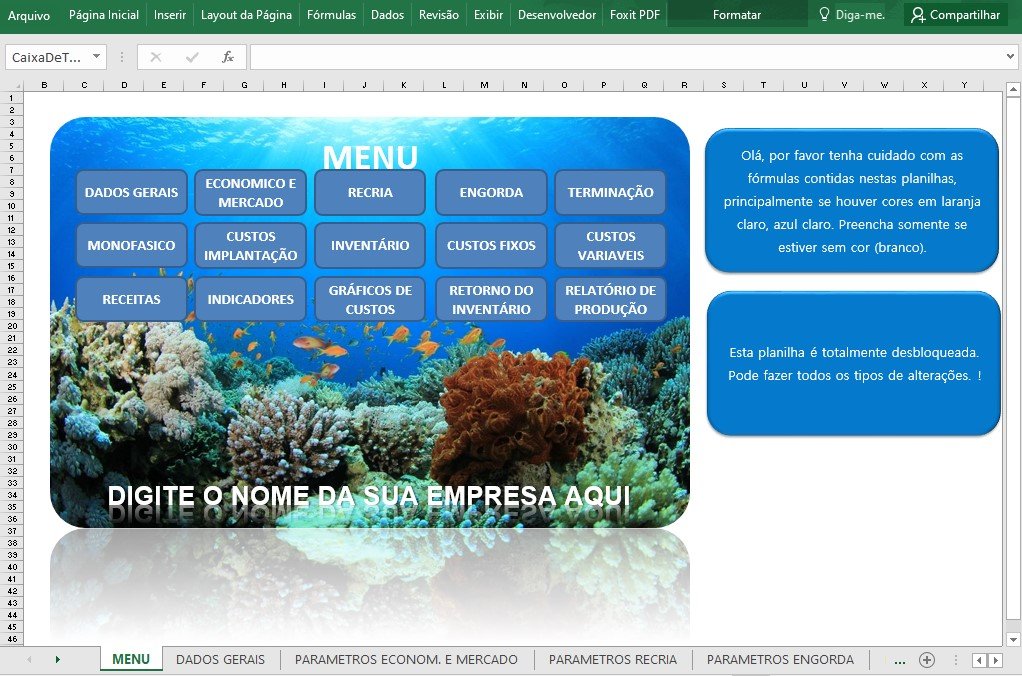Open GRÁFICOS DE CUSTOS button
This screenshot has height=676, width=1022.
(370, 299)
